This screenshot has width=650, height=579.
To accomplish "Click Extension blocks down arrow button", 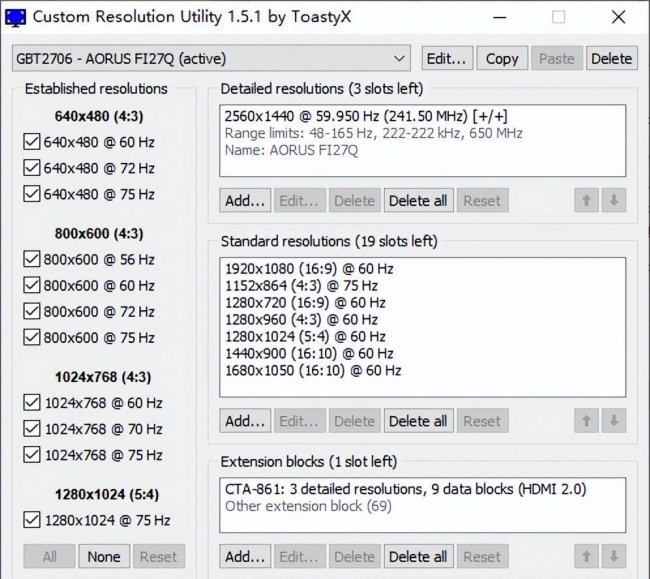I will pos(614,556).
